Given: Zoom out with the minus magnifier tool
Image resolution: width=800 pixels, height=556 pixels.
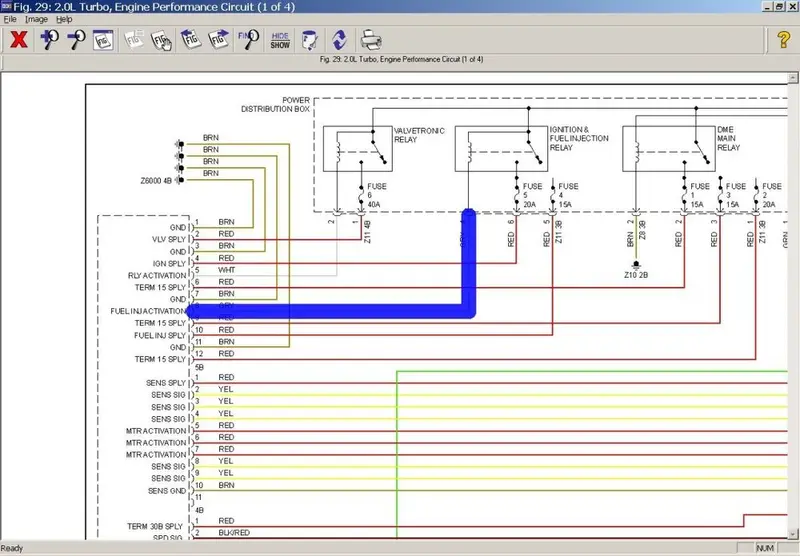Looking at the screenshot, I should click(x=76, y=39).
